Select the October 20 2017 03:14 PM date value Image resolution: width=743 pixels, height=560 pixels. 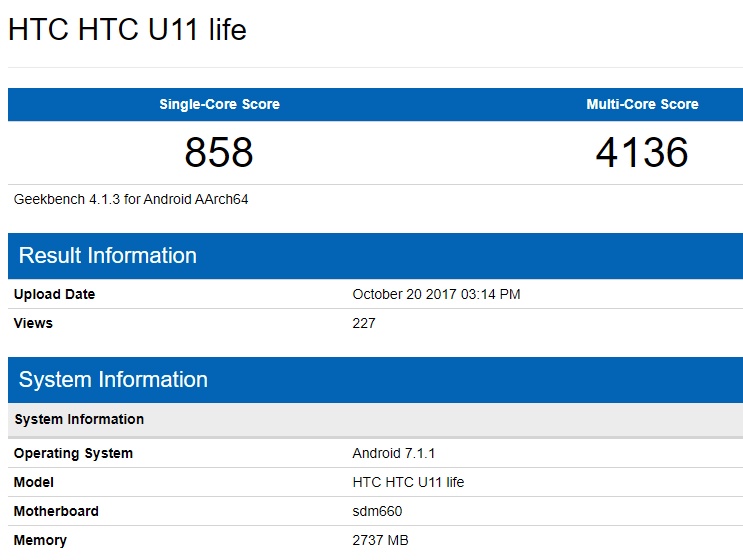[x=436, y=294]
